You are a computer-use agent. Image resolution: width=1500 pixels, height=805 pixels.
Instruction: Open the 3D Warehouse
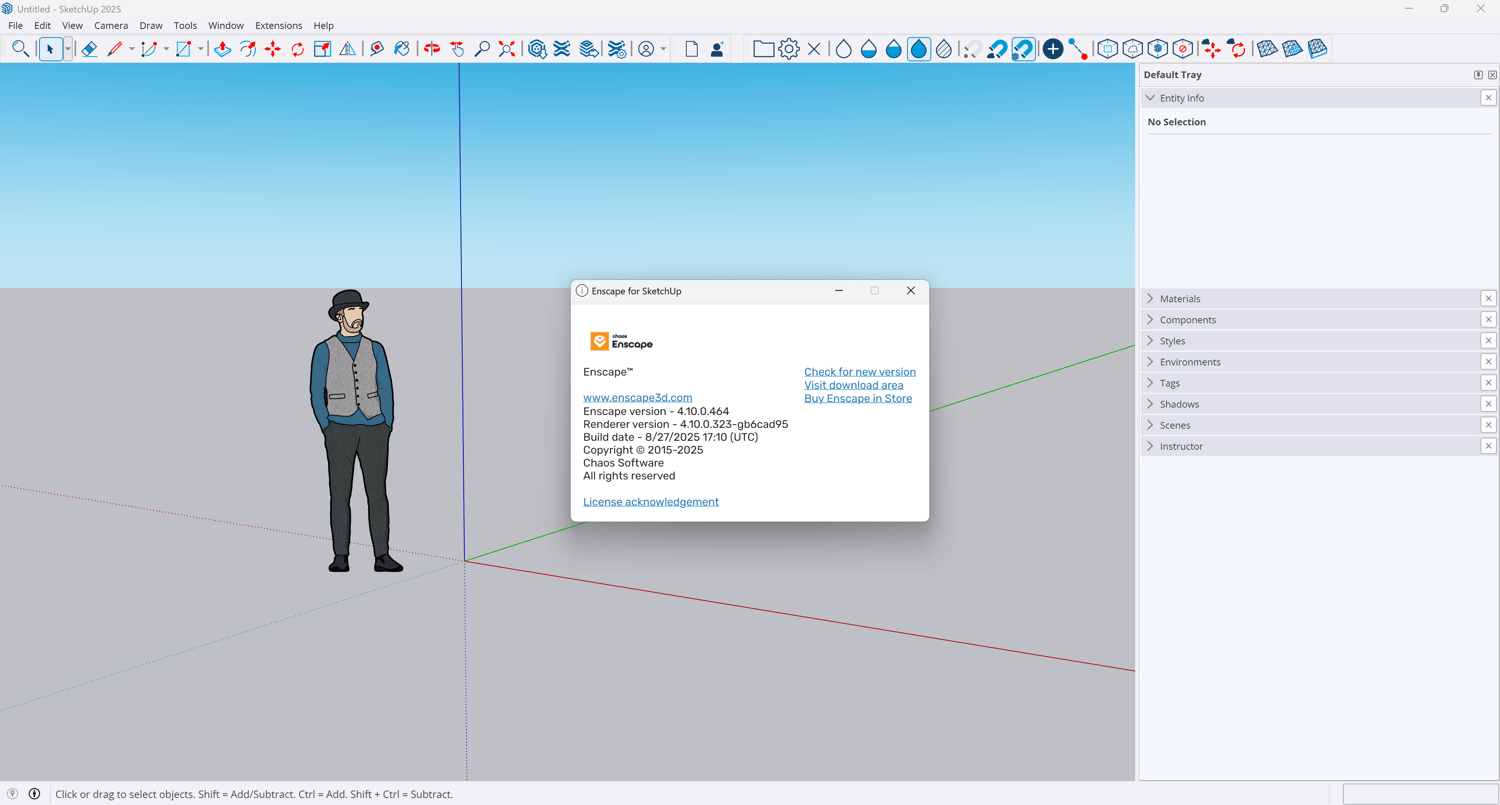coord(537,49)
